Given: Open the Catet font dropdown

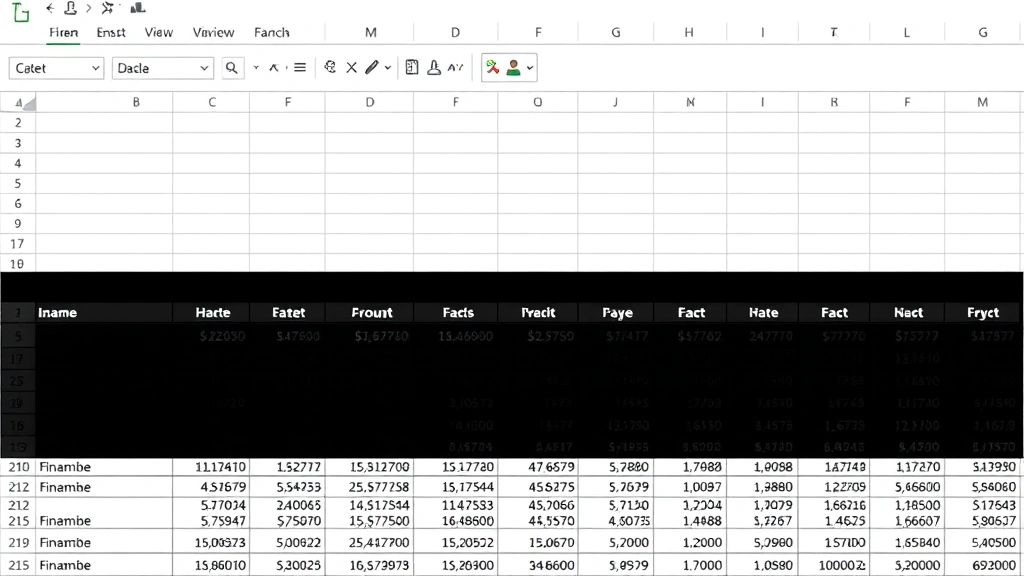Looking at the screenshot, I should pyautogui.click(x=56, y=67).
